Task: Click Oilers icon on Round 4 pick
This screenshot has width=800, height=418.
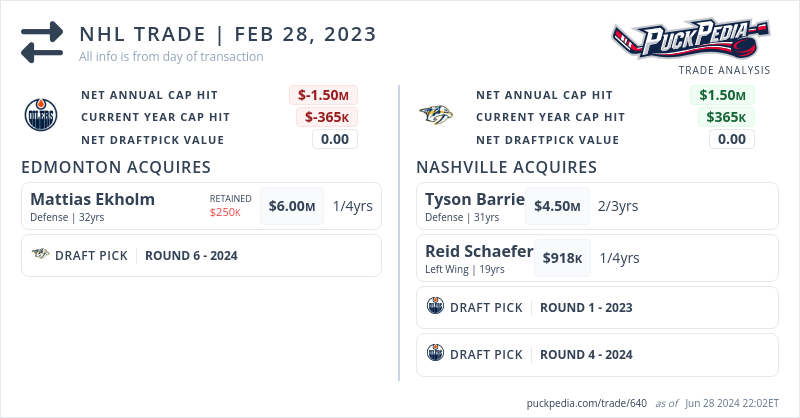Action: [x=435, y=354]
